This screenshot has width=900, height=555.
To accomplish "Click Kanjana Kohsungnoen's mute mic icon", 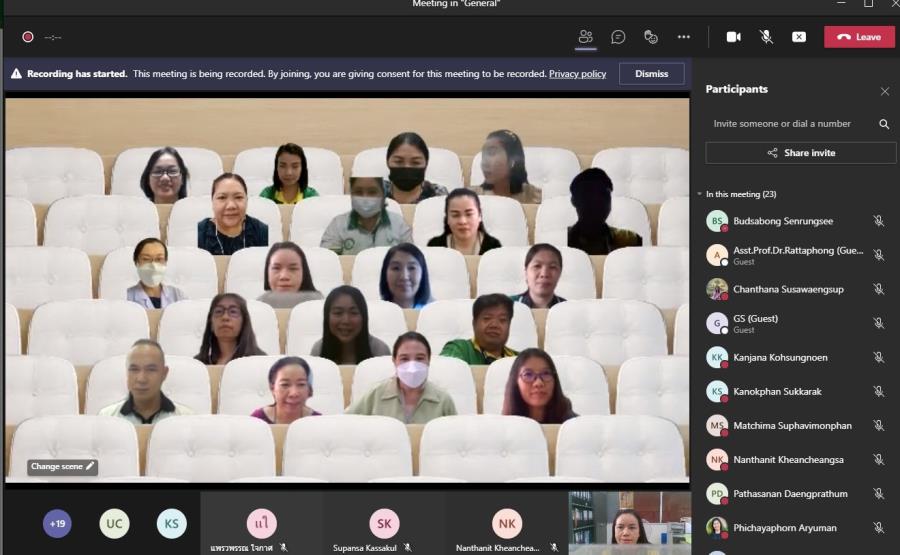I will pos(878,357).
